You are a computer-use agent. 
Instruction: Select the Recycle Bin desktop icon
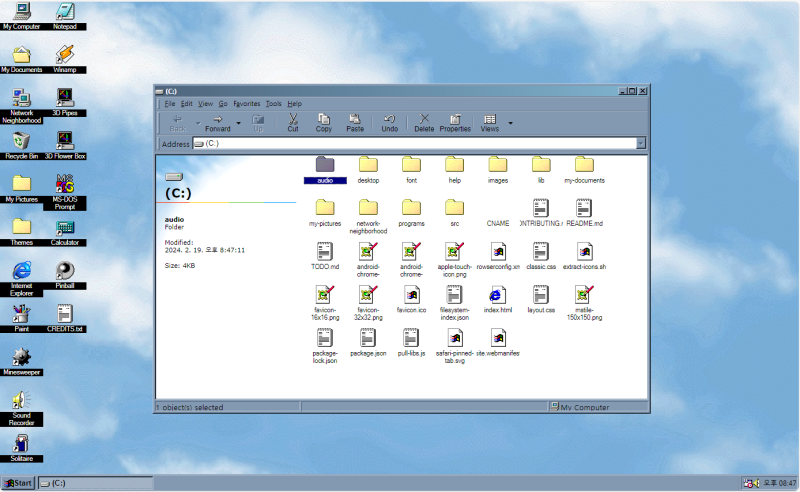21,145
